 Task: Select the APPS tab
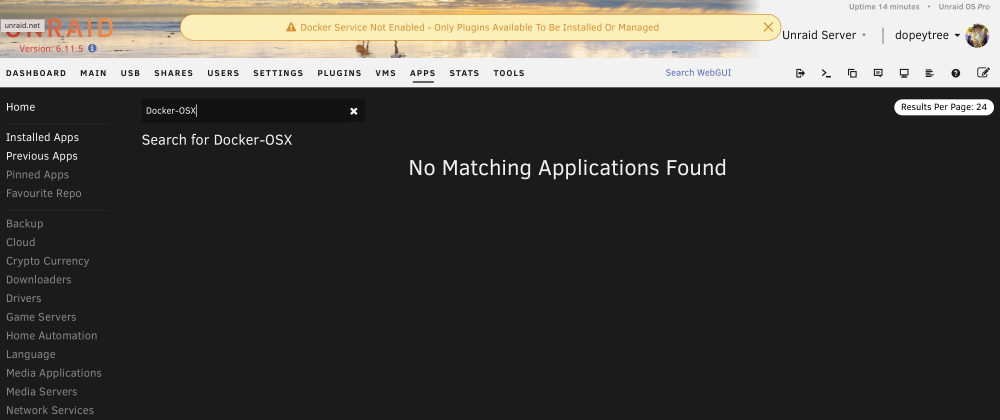[423, 73]
